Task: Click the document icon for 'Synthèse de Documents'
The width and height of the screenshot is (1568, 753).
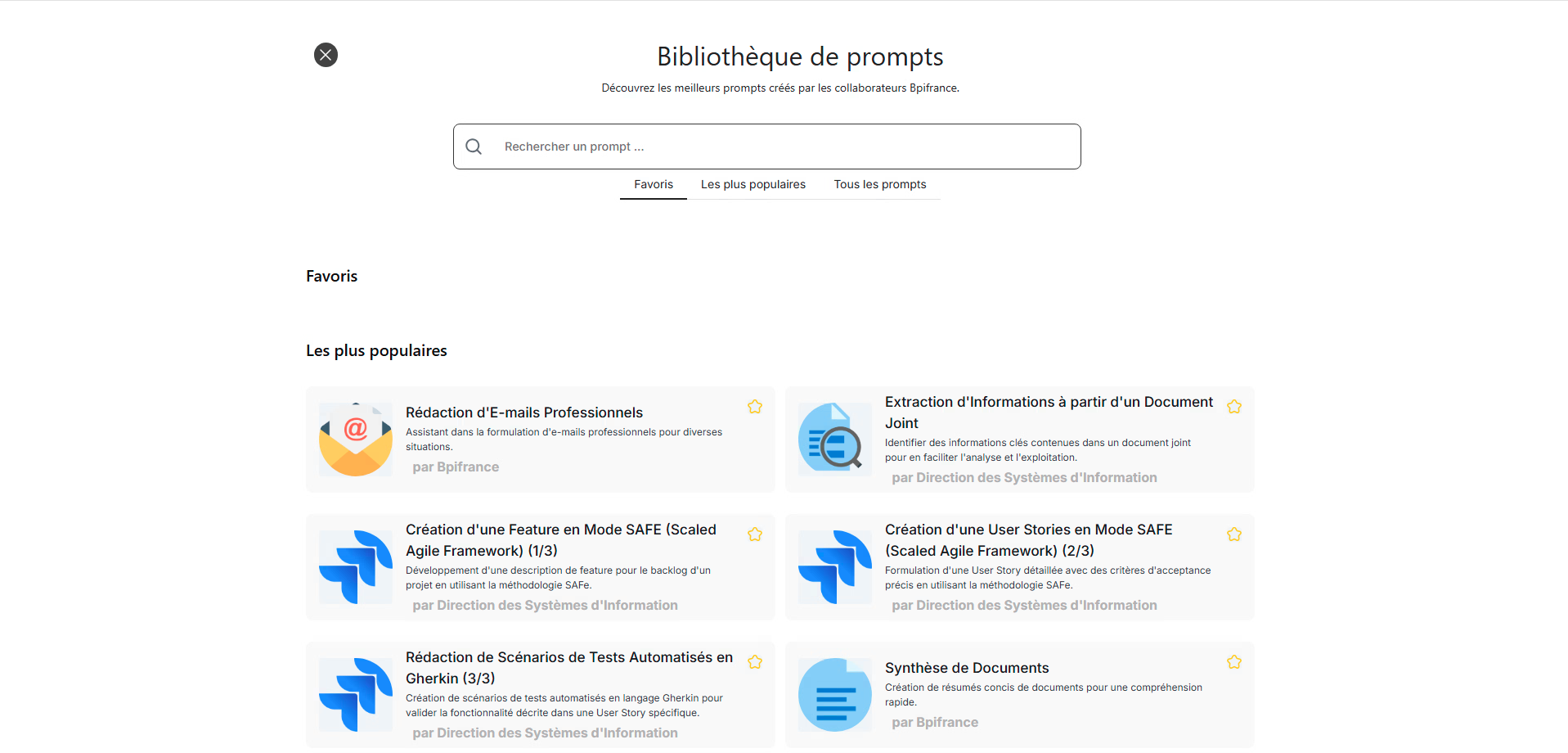Action: click(835, 695)
